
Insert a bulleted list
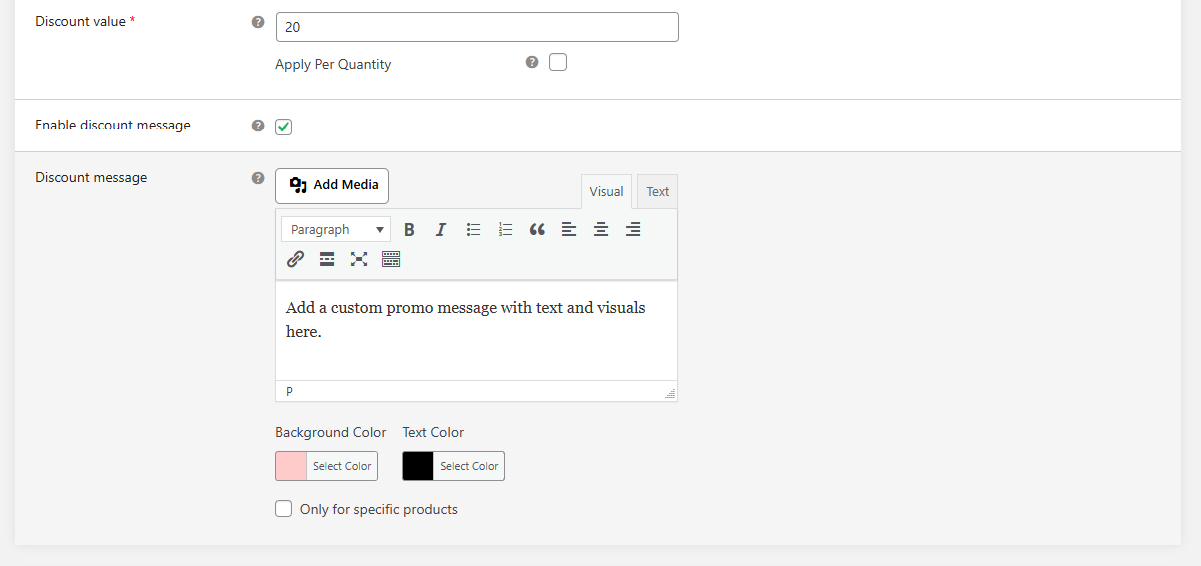[473, 230]
